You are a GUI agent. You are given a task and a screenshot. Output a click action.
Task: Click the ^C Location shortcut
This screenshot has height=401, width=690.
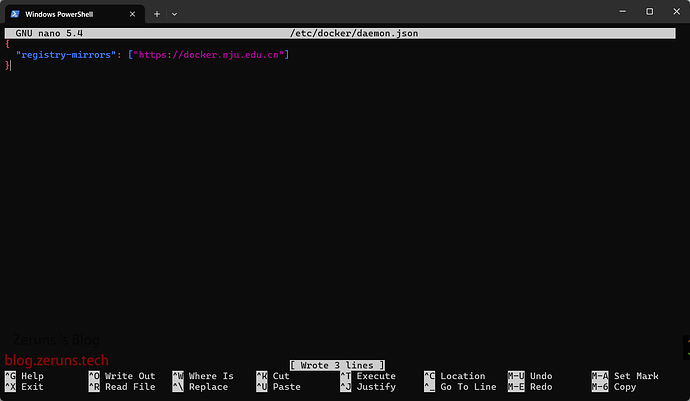455,376
